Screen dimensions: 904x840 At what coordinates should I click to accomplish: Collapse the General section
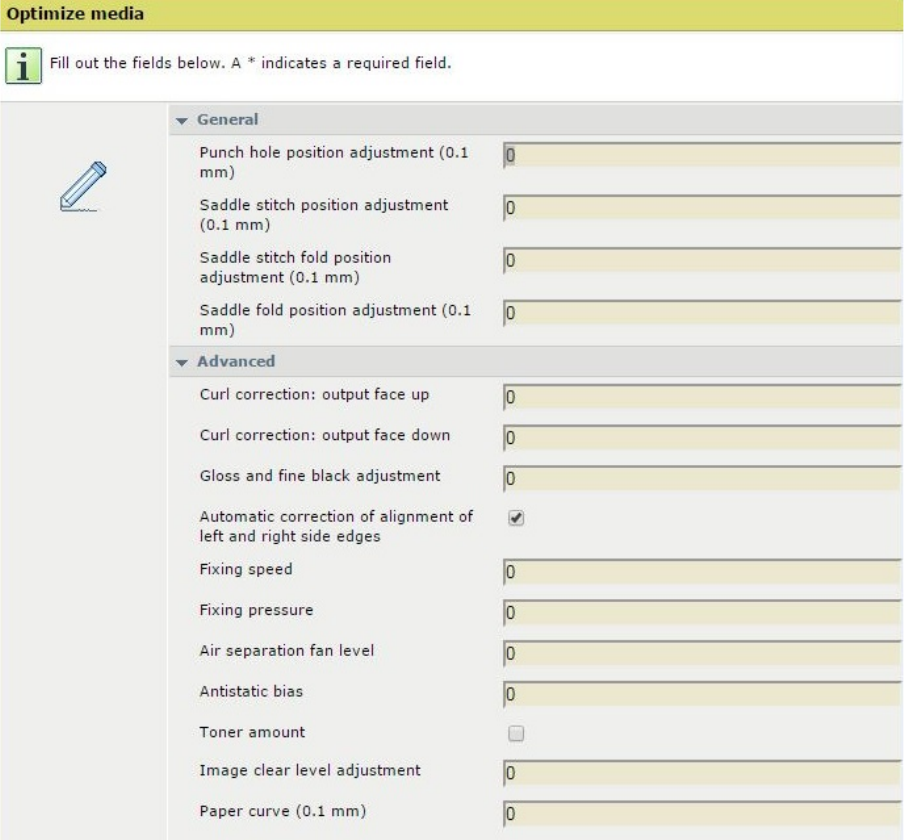tap(181, 120)
